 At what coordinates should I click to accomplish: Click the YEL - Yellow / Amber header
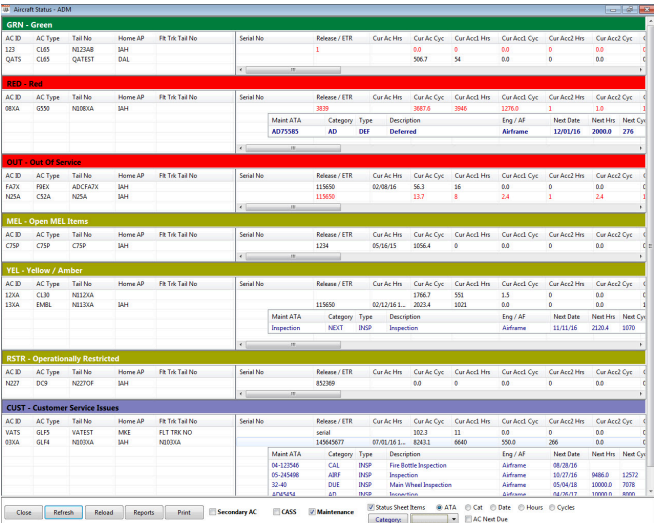[323, 270]
